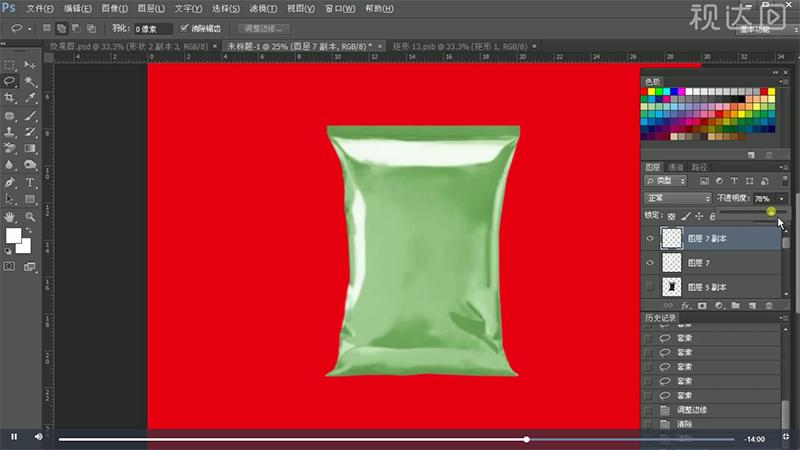Screen dimensions: 800x450
Task: Mute the video volume
Action: tap(39, 437)
